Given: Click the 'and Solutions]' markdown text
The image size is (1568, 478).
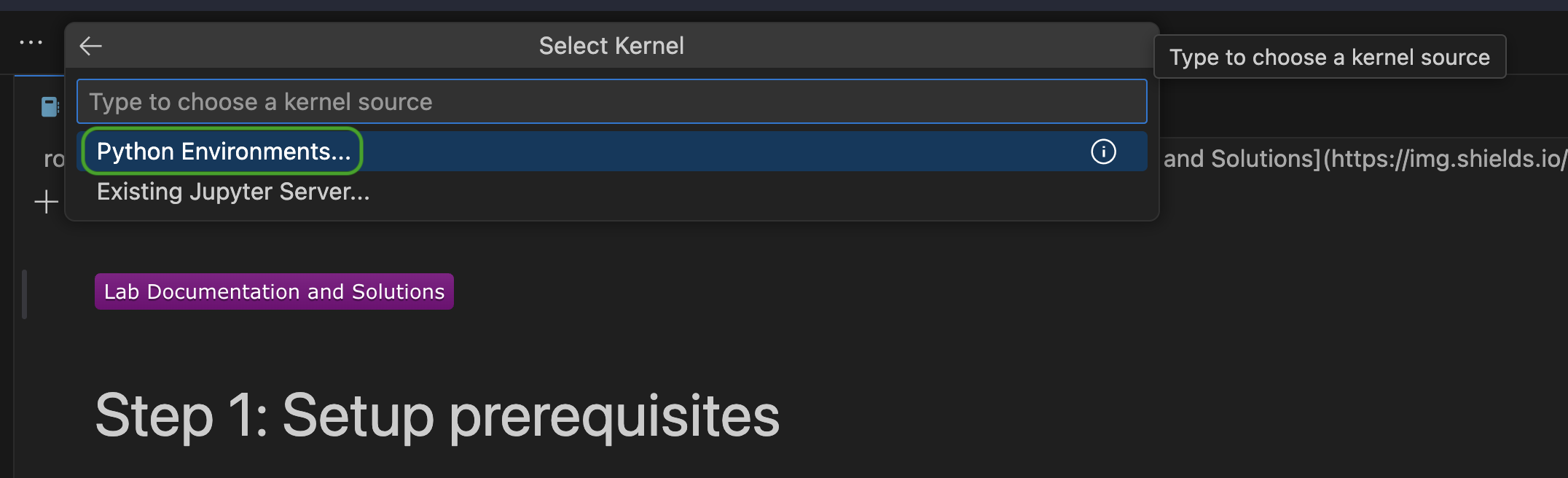Looking at the screenshot, I should pos(1241,159).
